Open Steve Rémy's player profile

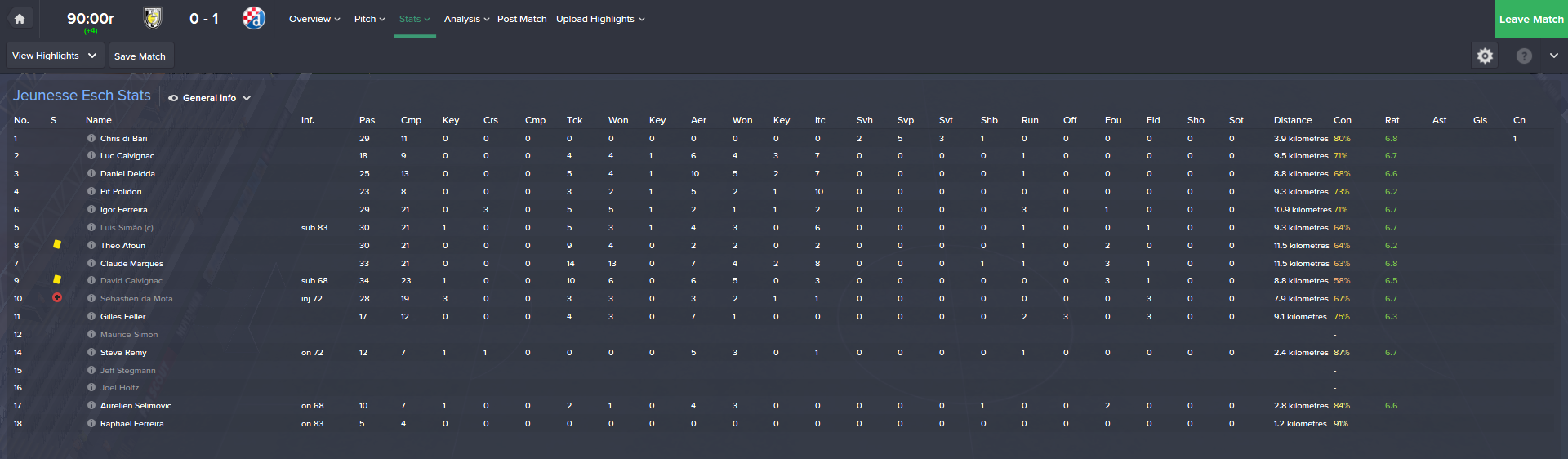tap(123, 353)
